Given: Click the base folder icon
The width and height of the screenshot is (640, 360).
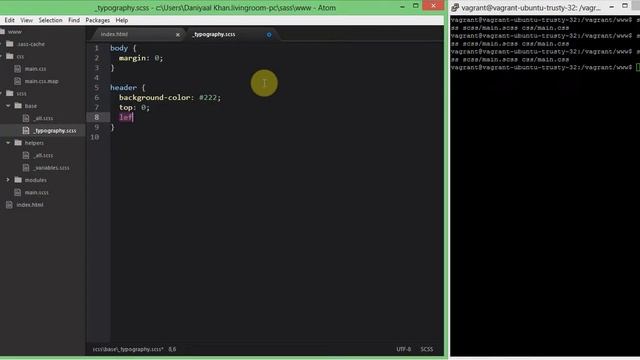Looking at the screenshot, I should click(18, 106).
